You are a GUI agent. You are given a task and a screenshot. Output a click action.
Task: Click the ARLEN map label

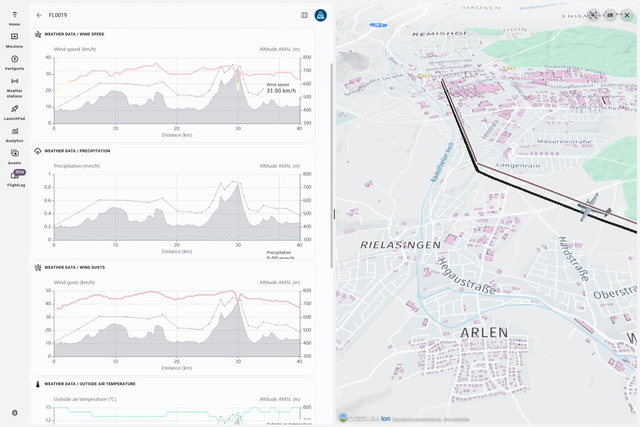(x=484, y=333)
